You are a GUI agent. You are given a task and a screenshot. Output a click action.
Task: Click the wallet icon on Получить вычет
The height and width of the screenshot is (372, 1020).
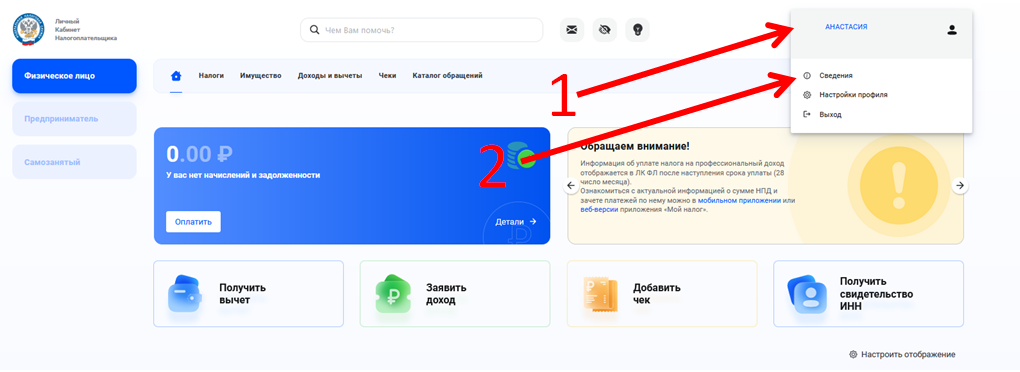[x=185, y=293]
